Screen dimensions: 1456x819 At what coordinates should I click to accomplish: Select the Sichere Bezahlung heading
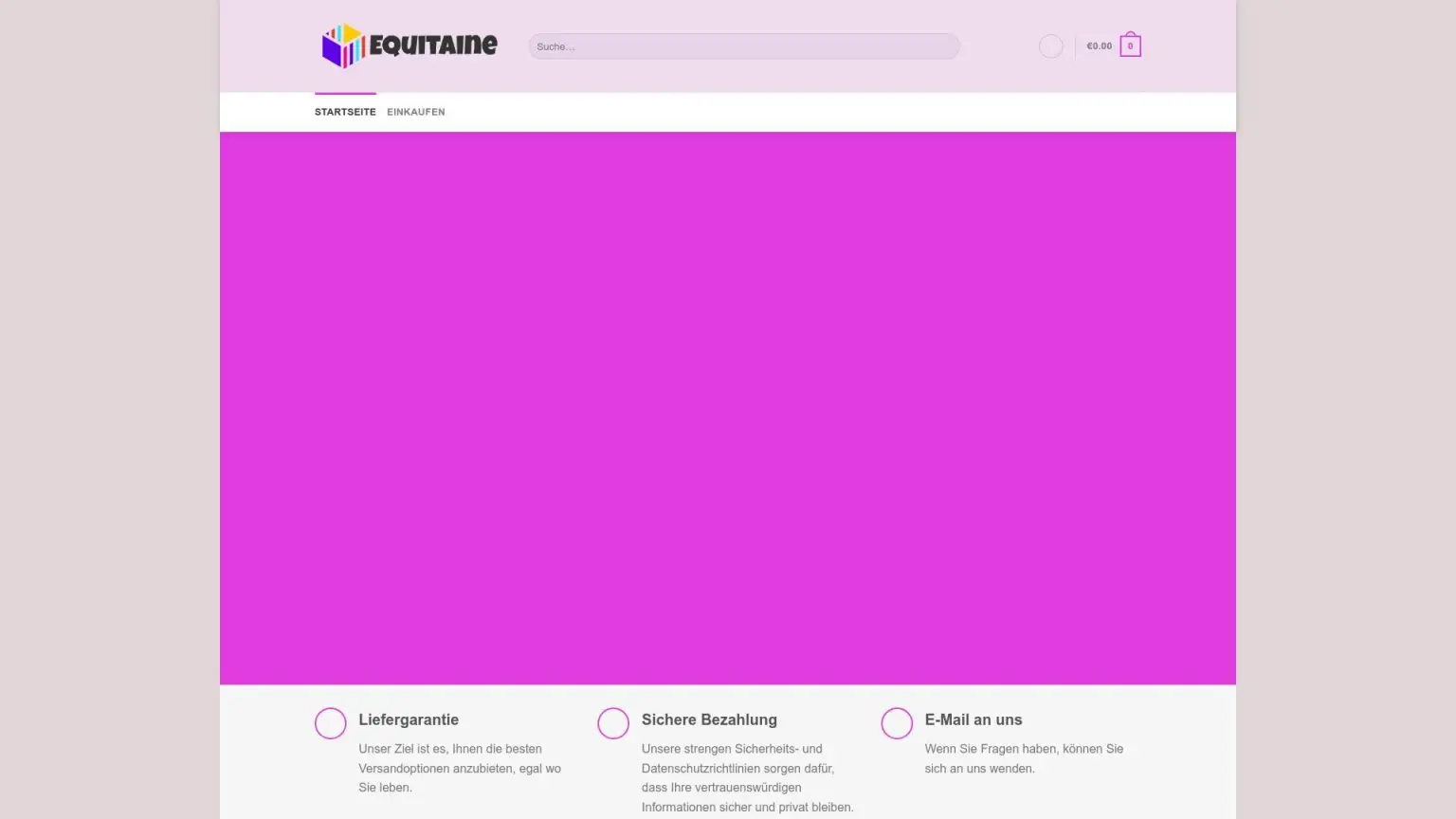(709, 720)
